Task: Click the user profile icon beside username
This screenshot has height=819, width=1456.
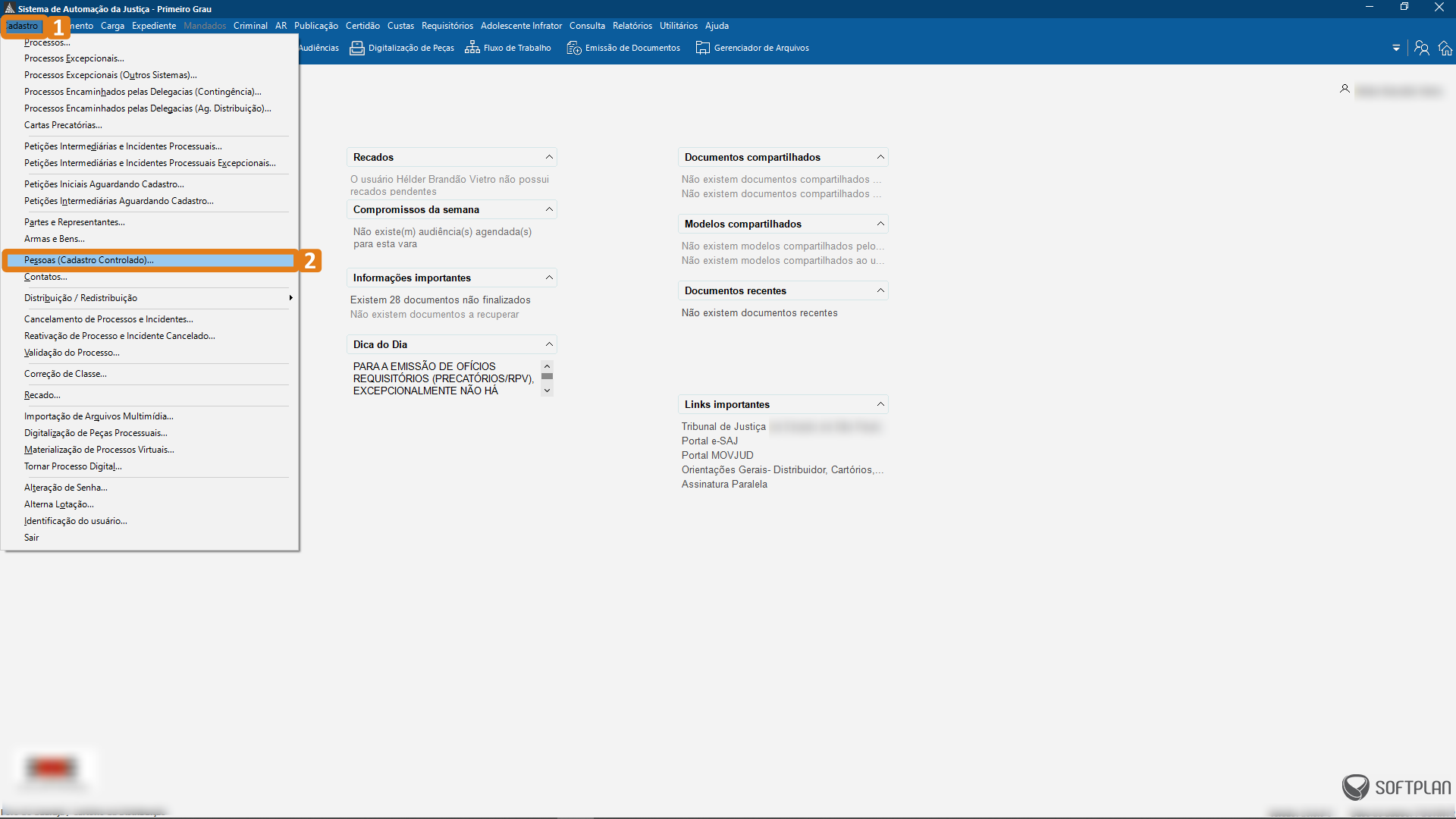Action: (1345, 89)
